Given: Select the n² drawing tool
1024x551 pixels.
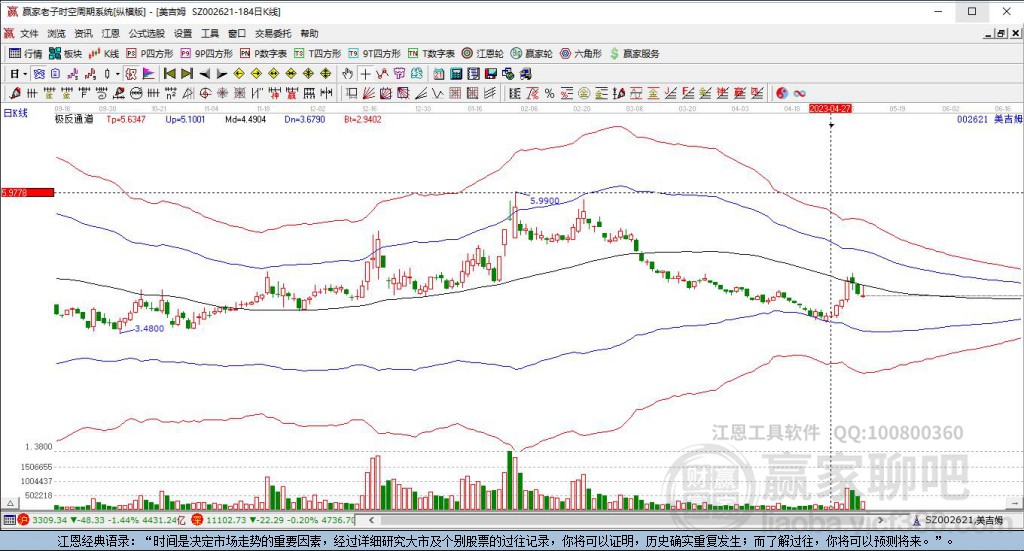Looking at the screenshot, I should point(170,93).
